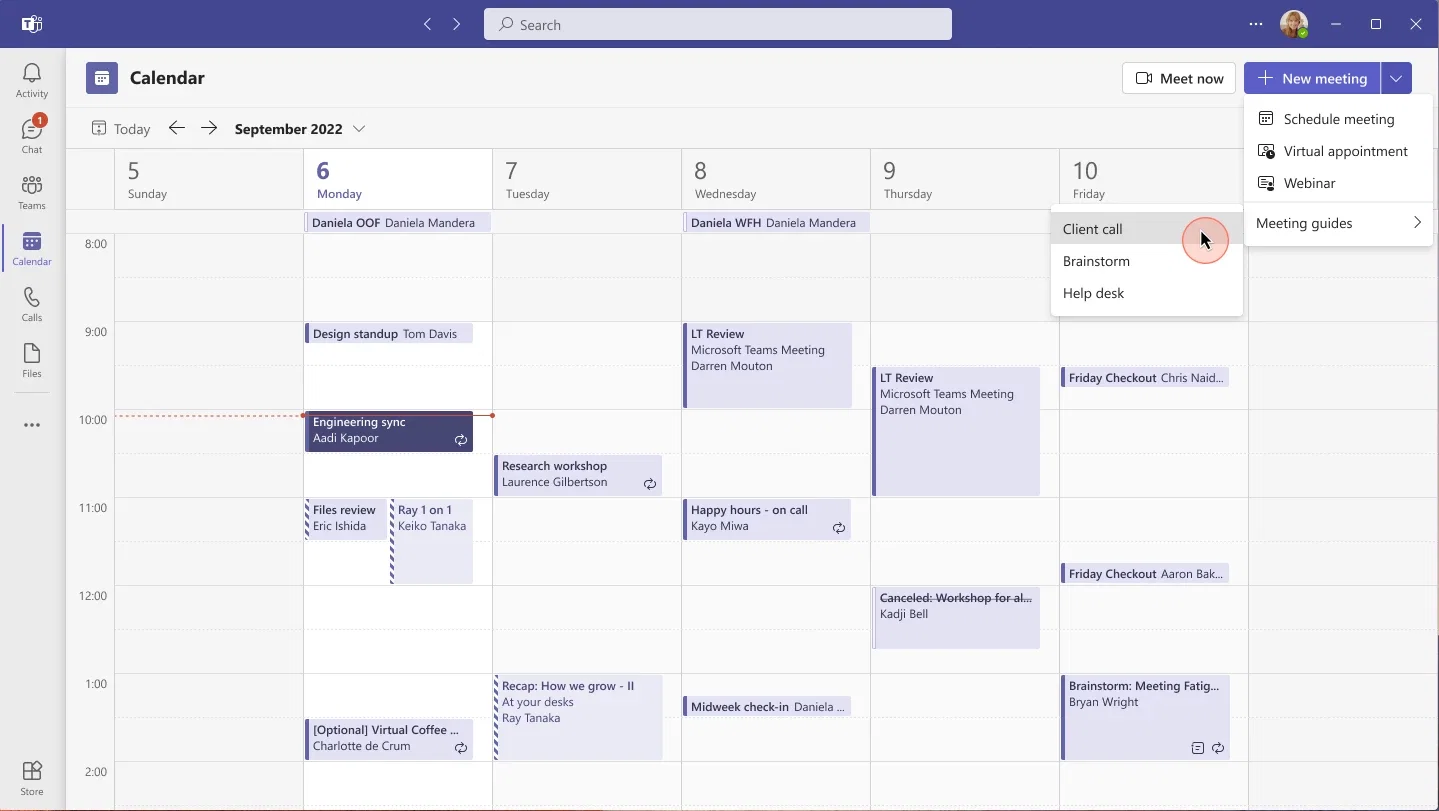This screenshot has height=811, width=1439.
Task: Open the profile avatar menu
Action: (1294, 24)
